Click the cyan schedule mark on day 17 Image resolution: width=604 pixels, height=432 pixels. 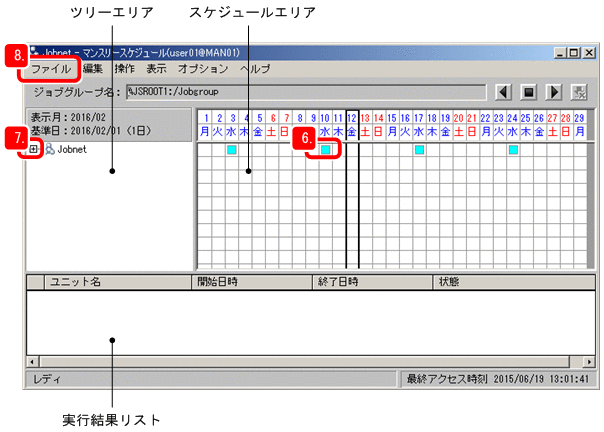[x=419, y=150]
